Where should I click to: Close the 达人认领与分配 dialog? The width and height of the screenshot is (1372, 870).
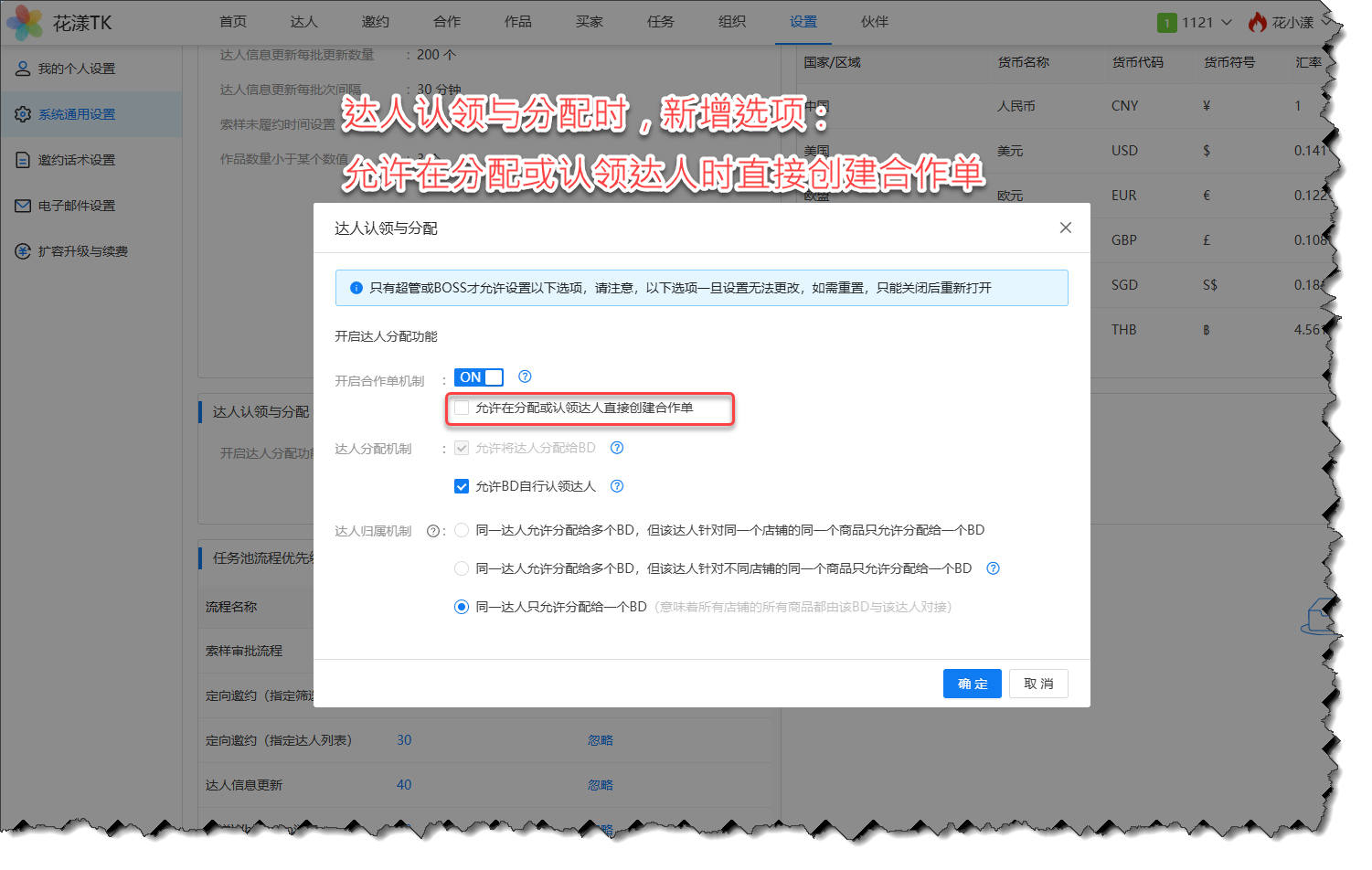pos(1066,228)
